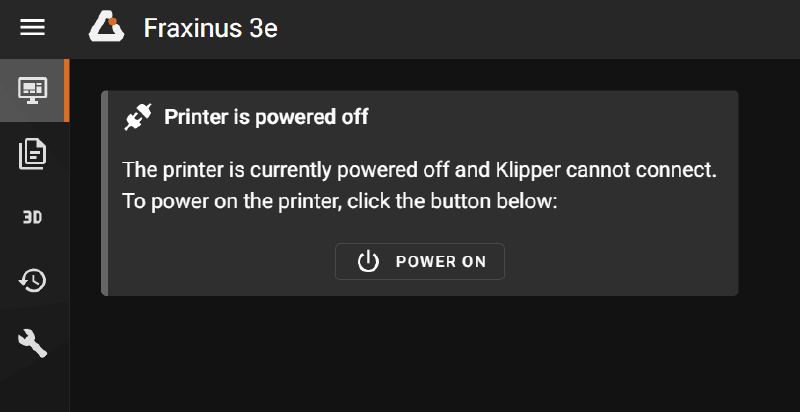Click the power symbol inside the button
This screenshot has width=800, height=412.
(x=369, y=262)
